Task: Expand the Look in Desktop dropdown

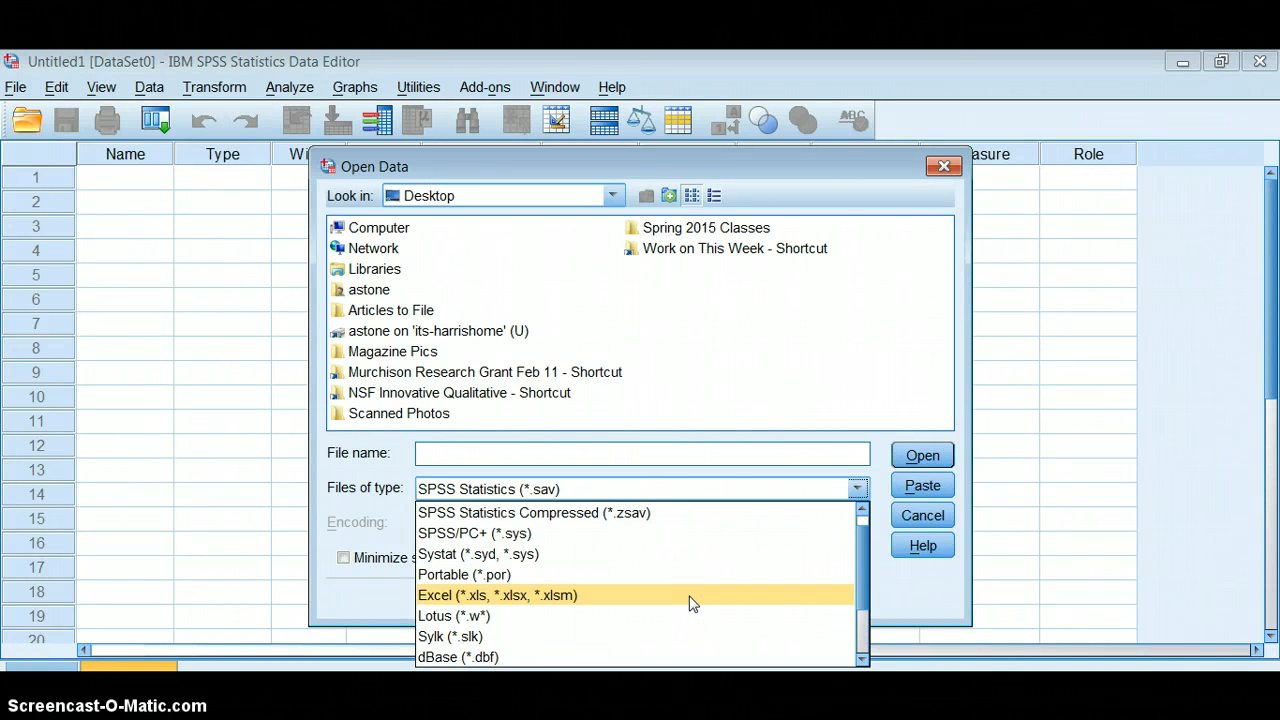Action: (613, 196)
